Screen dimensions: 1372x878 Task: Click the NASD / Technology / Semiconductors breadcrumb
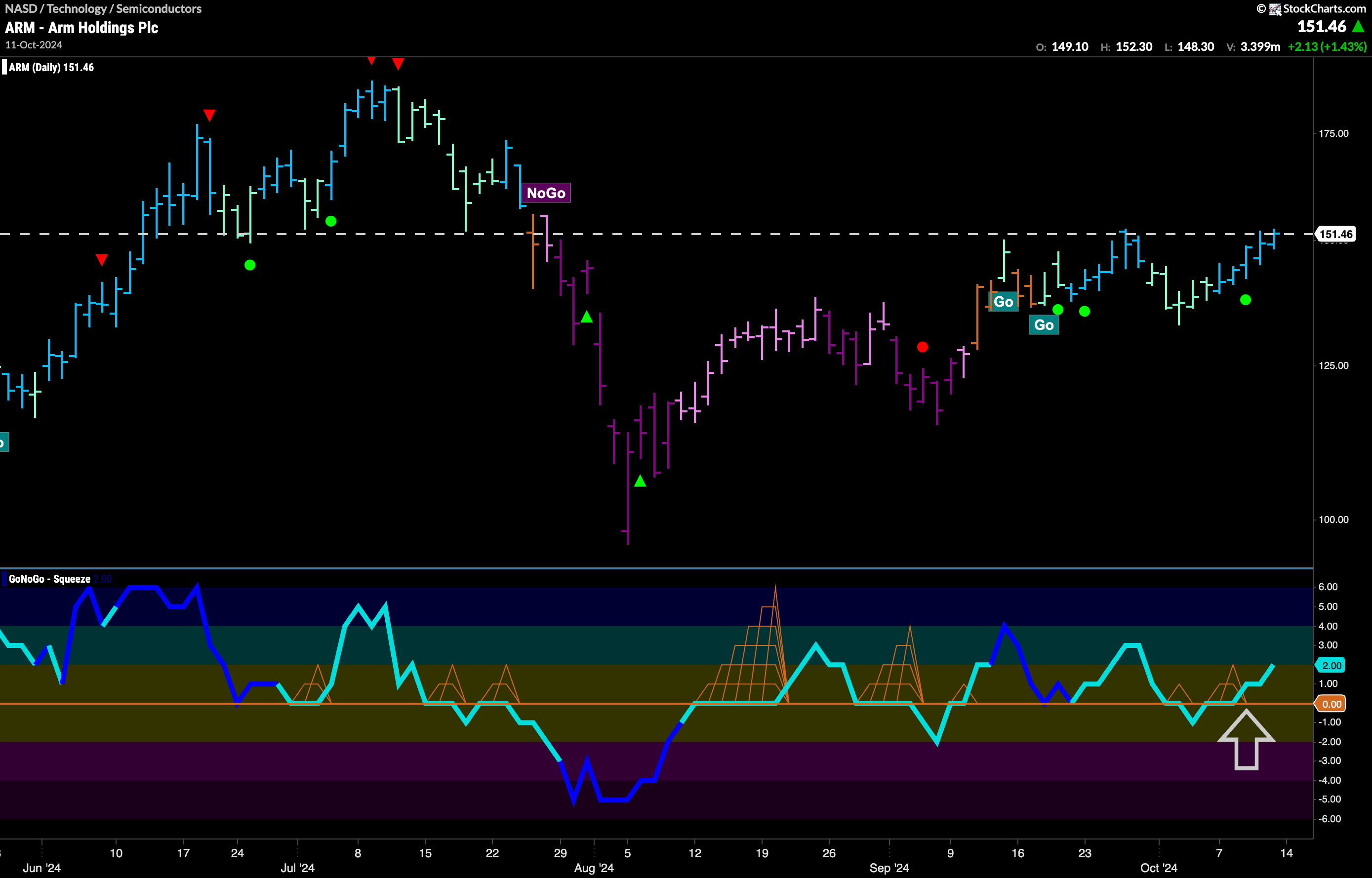(103, 8)
